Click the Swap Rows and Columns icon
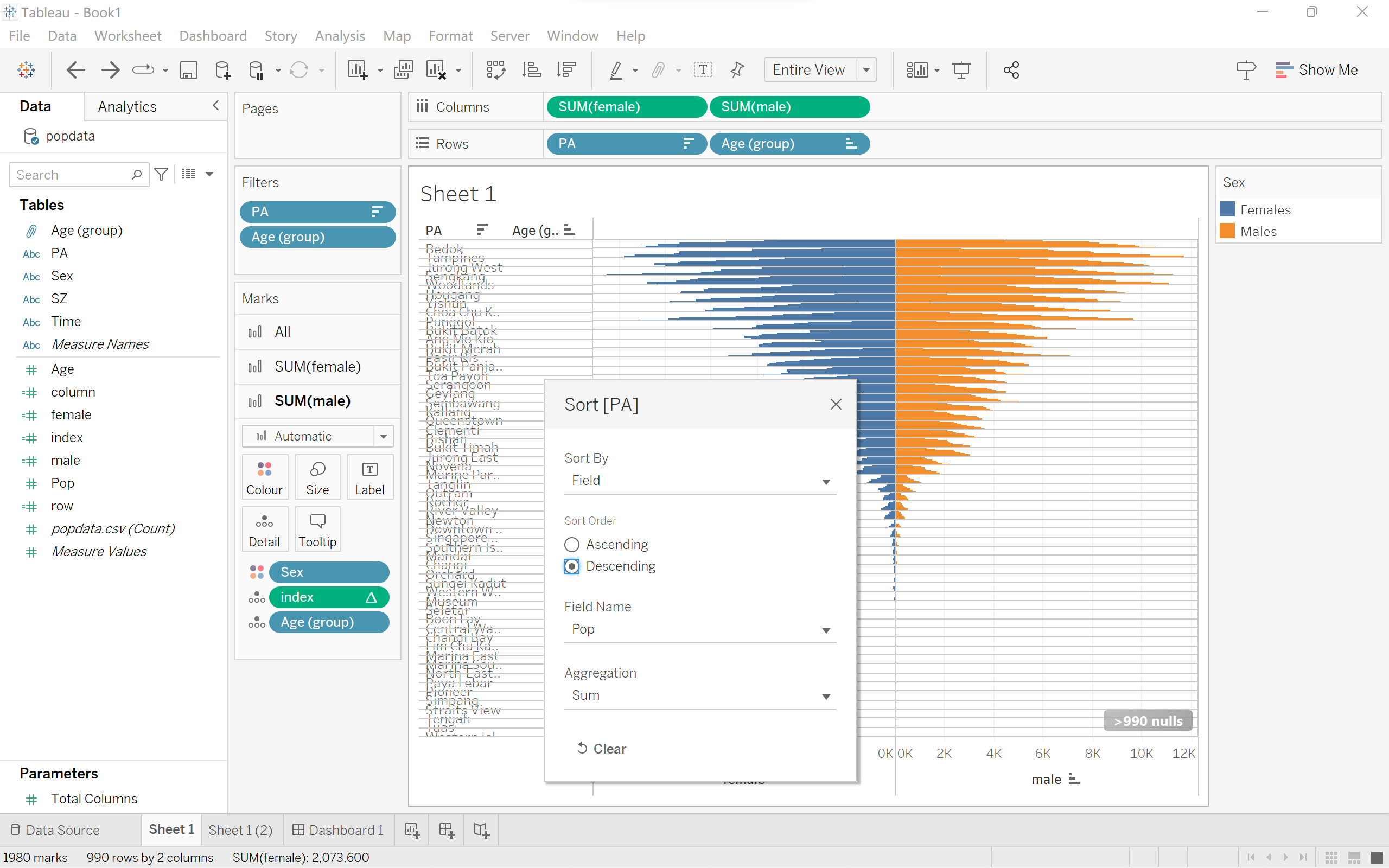The height and width of the screenshot is (868, 1389). coord(496,70)
